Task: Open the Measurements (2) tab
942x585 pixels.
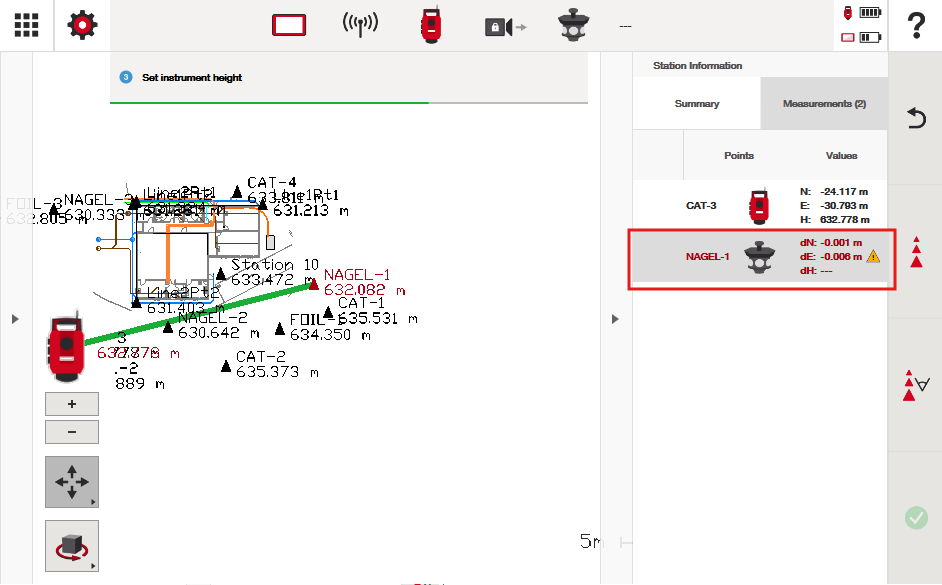Action: [x=824, y=104]
